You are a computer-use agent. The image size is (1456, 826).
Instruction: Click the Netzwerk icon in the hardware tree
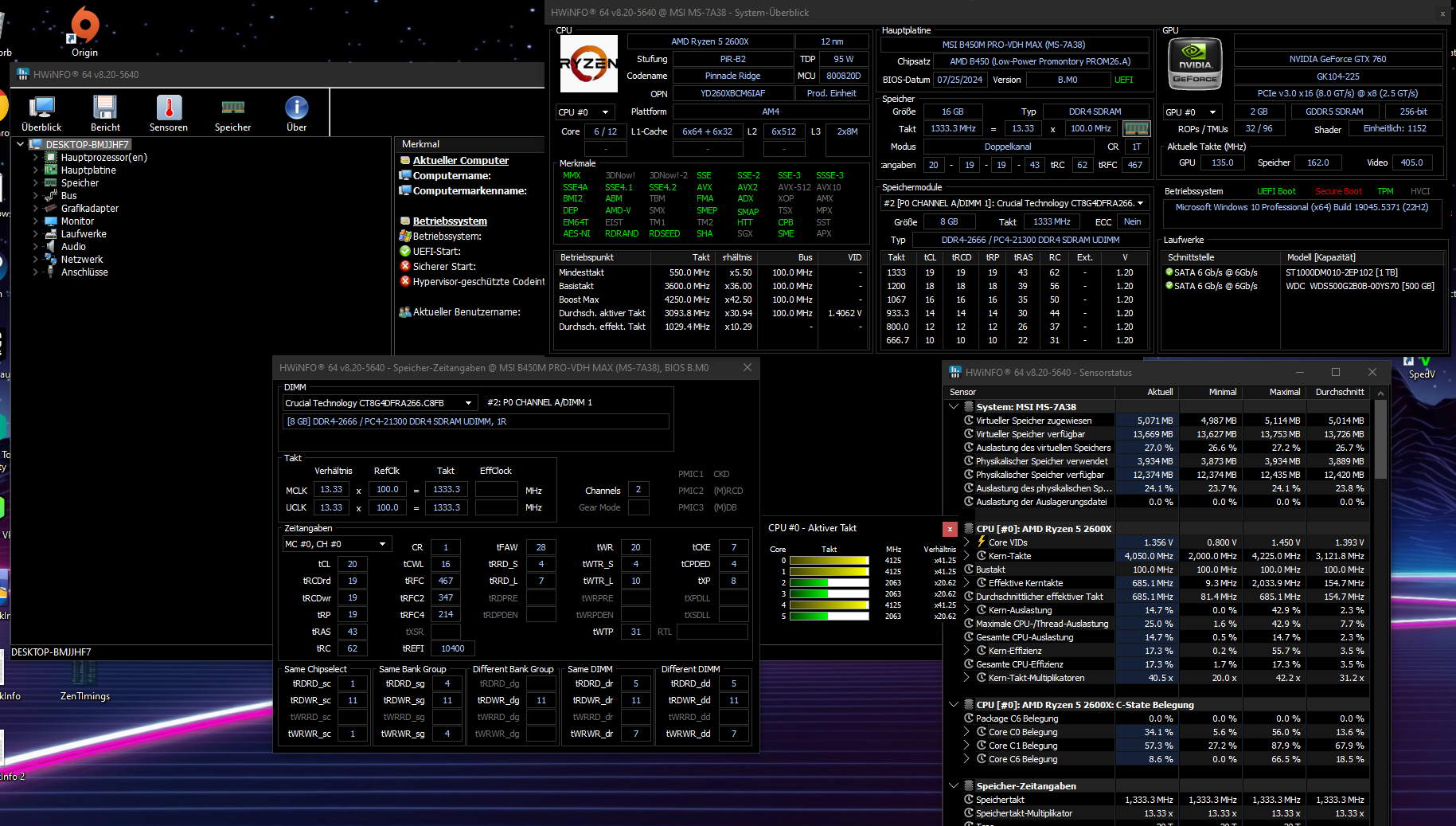(50, 260)
